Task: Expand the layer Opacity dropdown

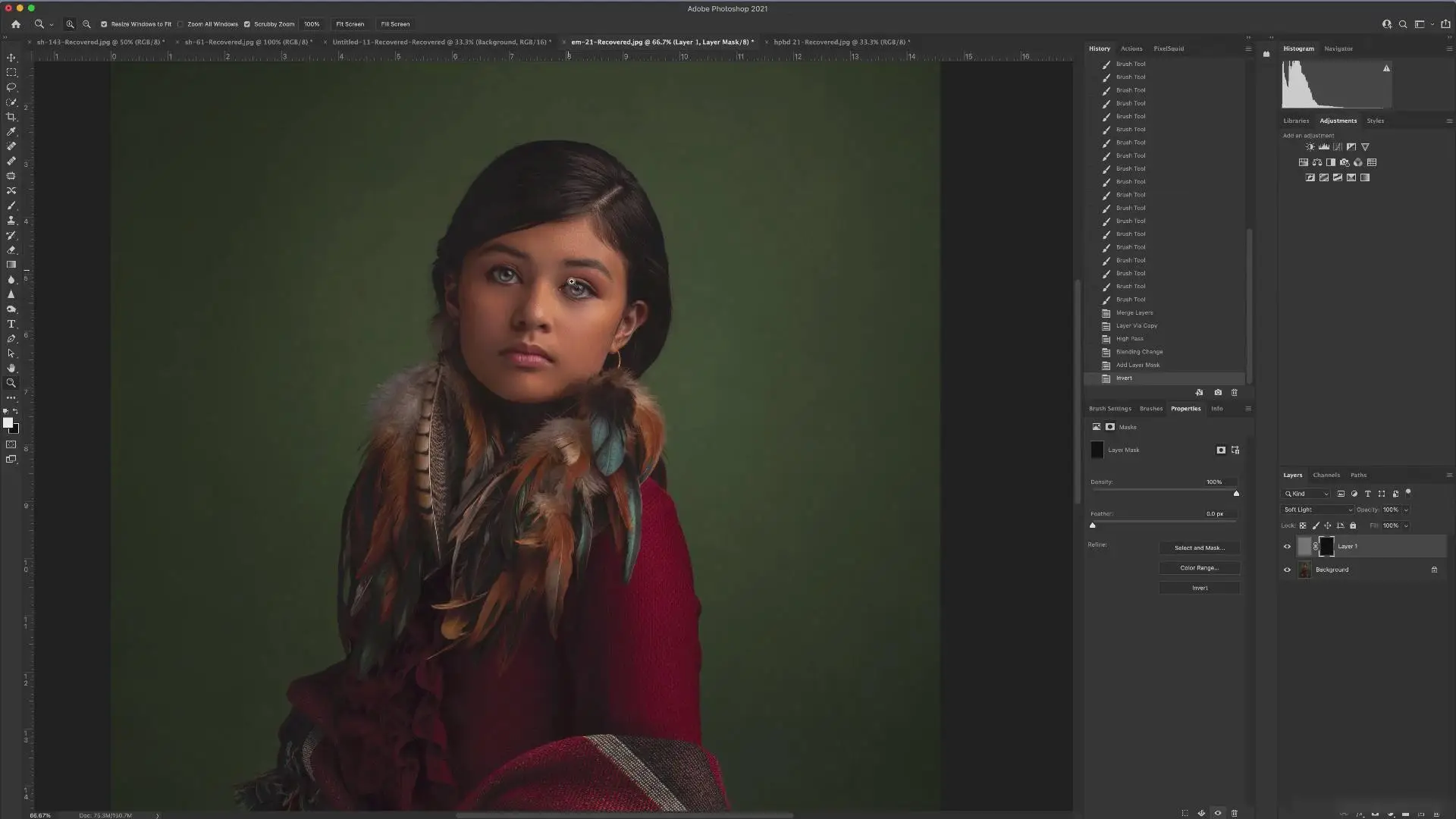Action: (1406, 510)
